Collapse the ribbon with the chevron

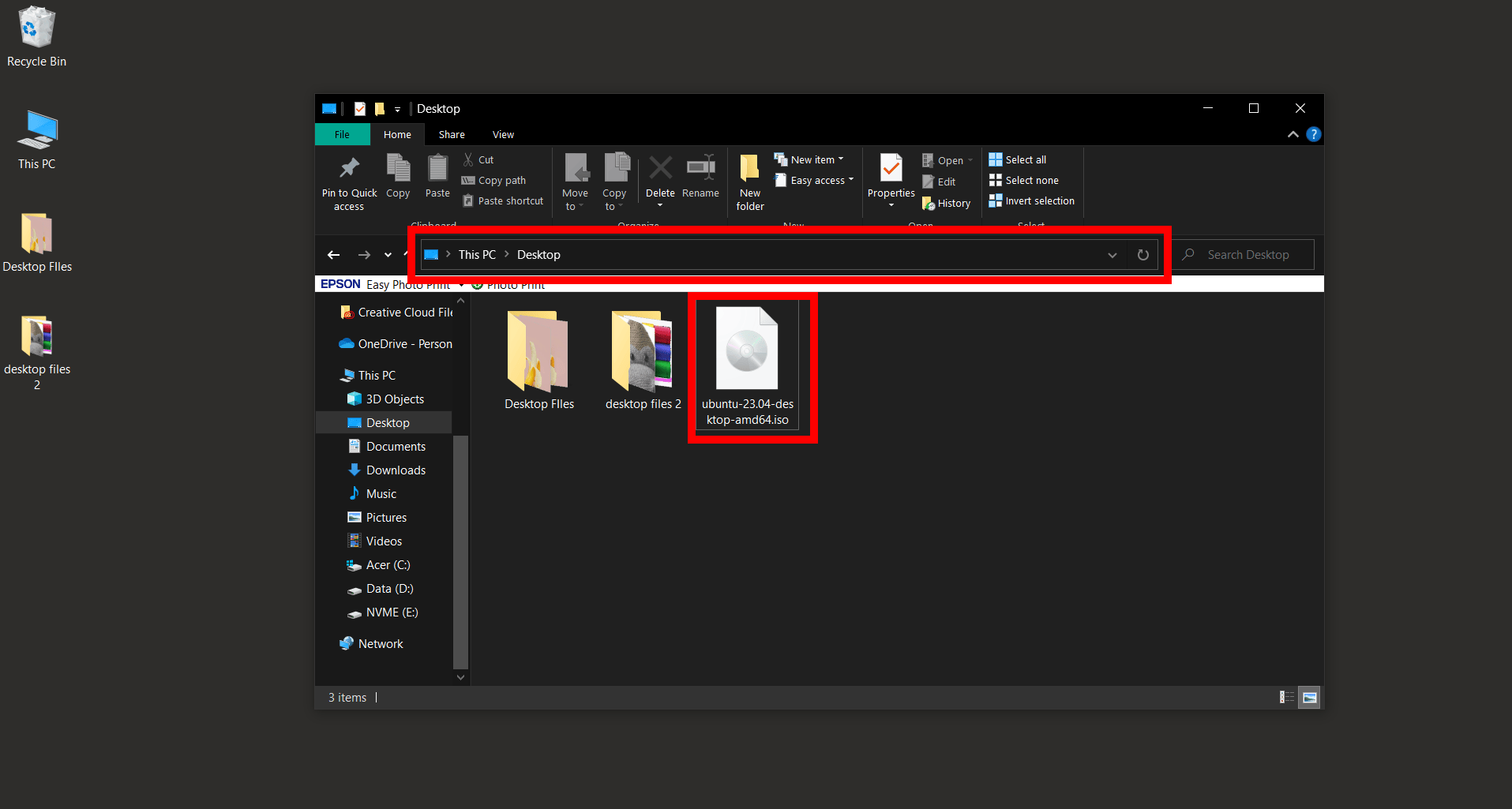(1293, 134)
